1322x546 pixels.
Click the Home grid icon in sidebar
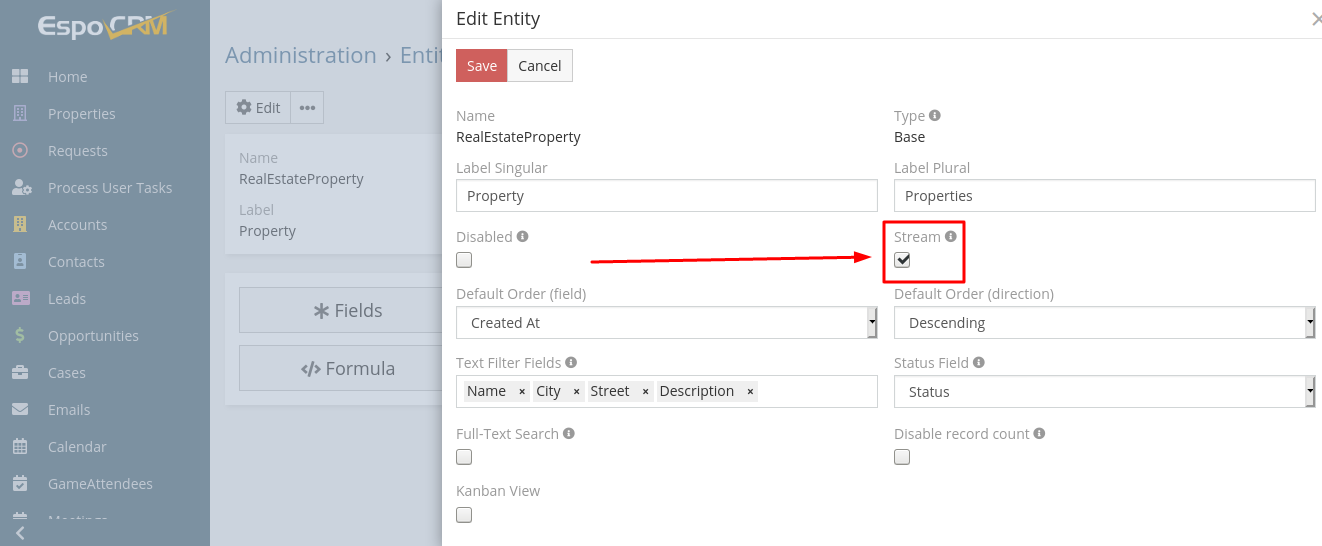pos(20,77)
